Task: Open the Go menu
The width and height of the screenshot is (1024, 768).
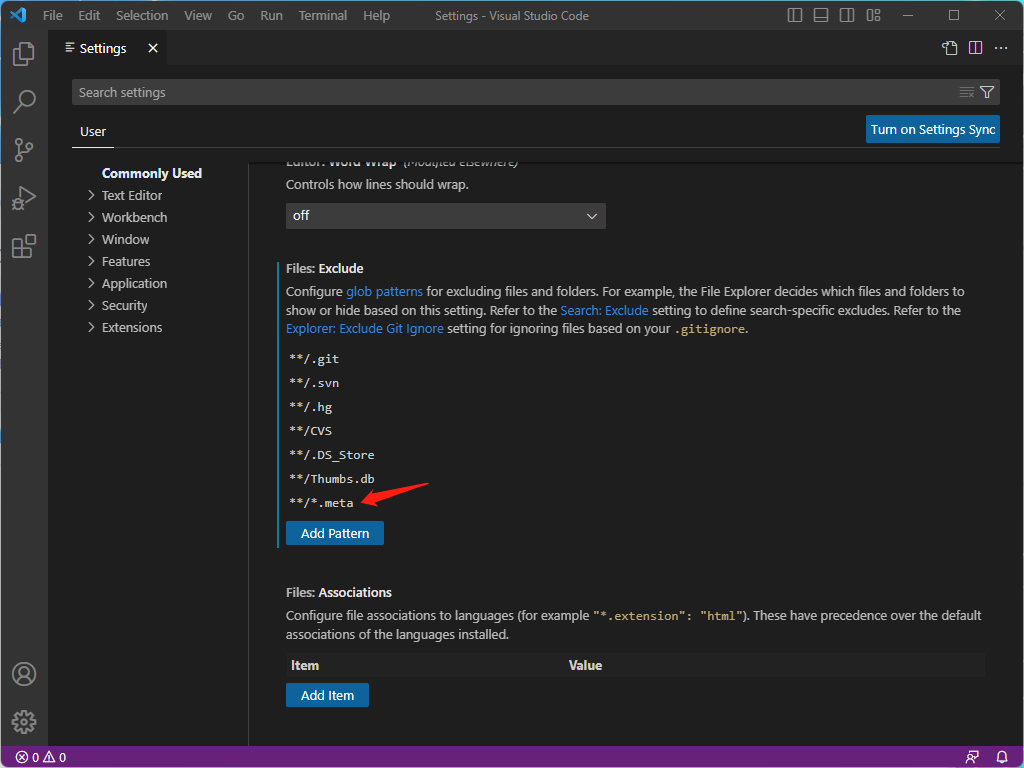Action: (x=236, y=15)
